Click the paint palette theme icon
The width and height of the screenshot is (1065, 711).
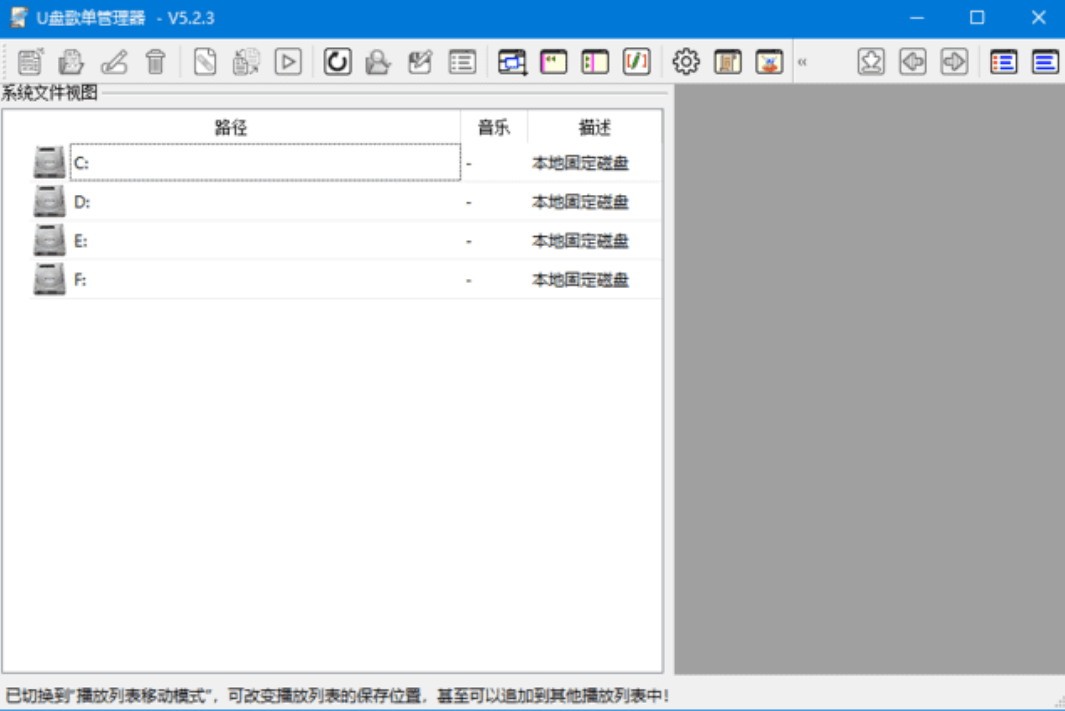768,61
